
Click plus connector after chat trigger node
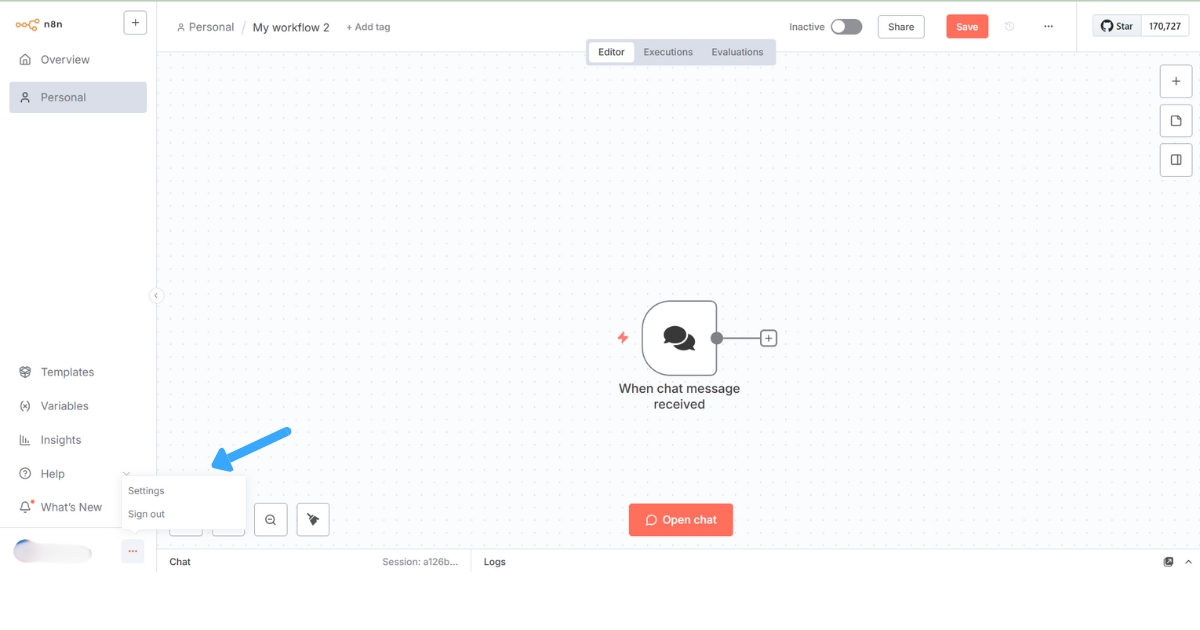click(x=768, y=338)
